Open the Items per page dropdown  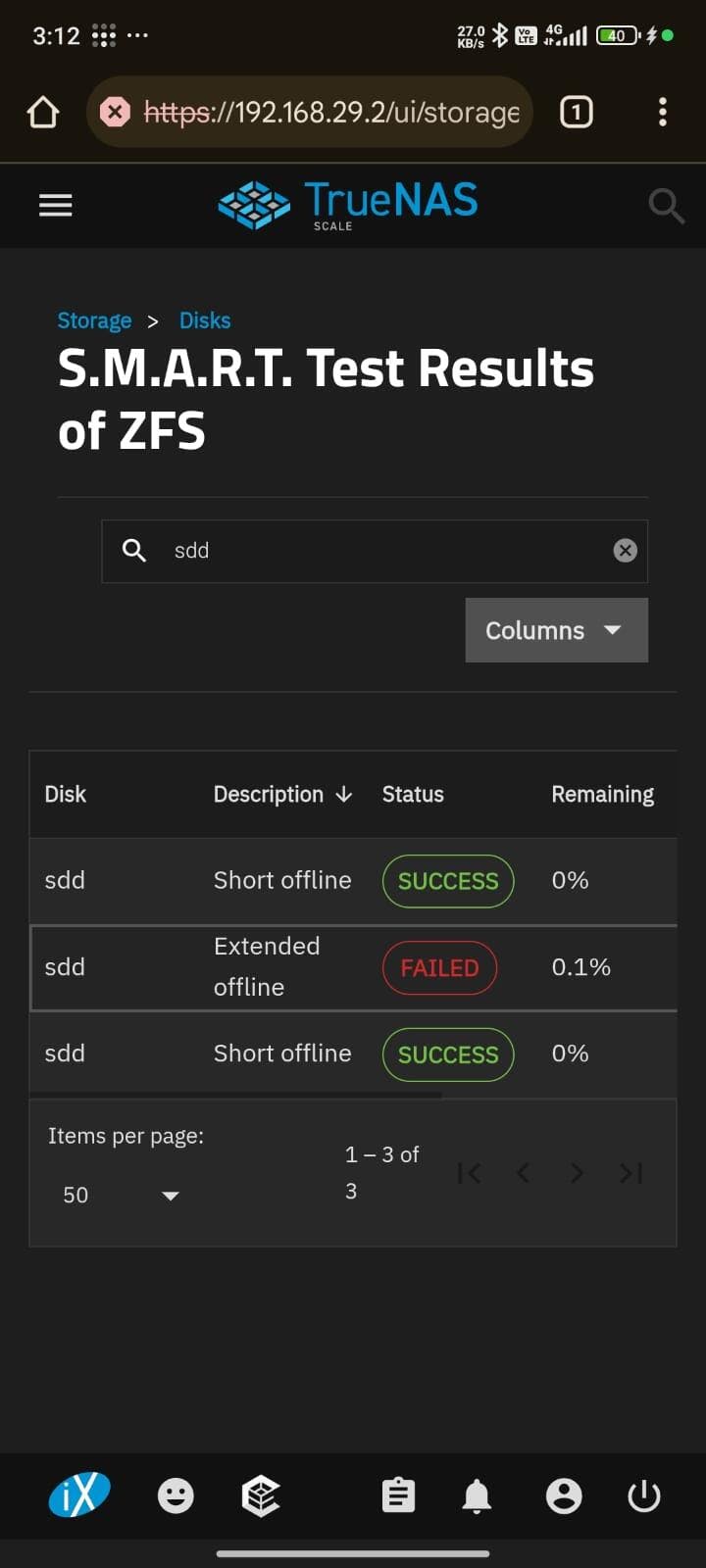point(120,1195)
